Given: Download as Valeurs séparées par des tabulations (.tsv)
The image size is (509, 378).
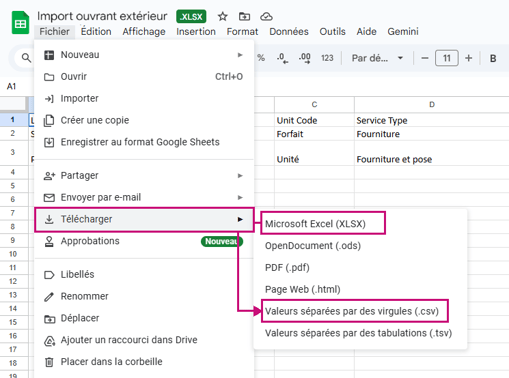Looking at the screenshot, I should click(360, 333).
